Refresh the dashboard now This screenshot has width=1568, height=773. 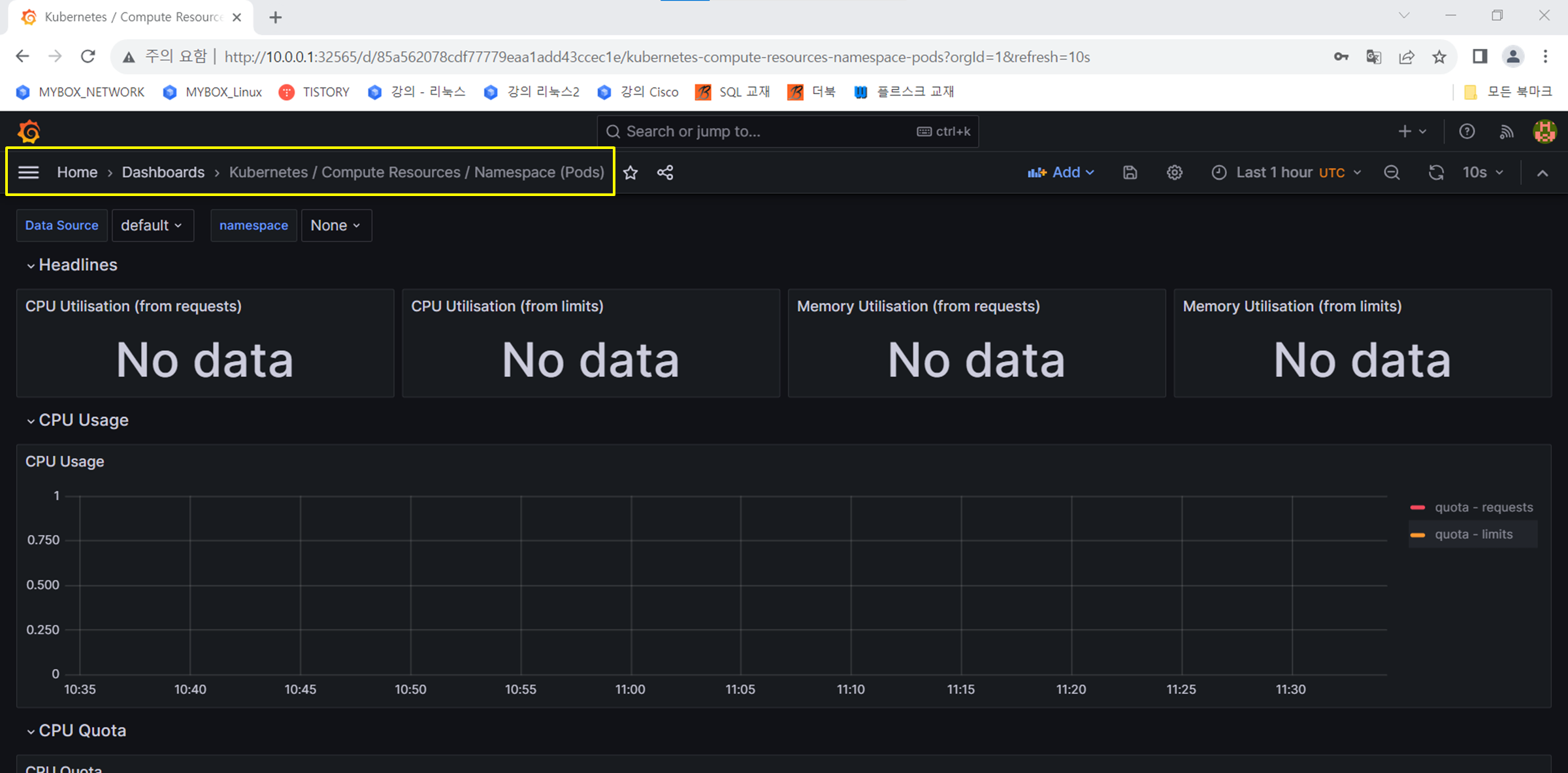pyautogui.click(x=1436, y=173)
